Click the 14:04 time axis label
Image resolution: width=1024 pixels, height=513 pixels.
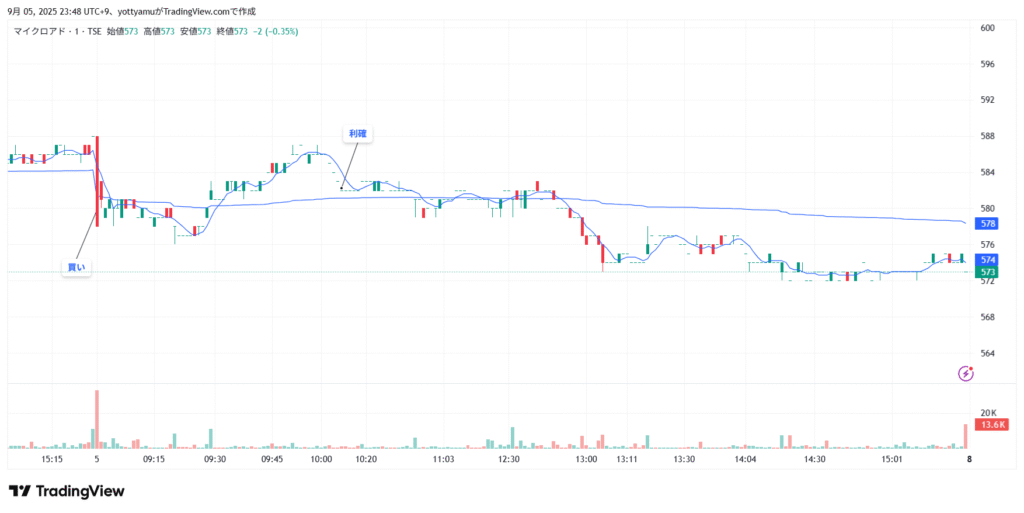point(745,459)
